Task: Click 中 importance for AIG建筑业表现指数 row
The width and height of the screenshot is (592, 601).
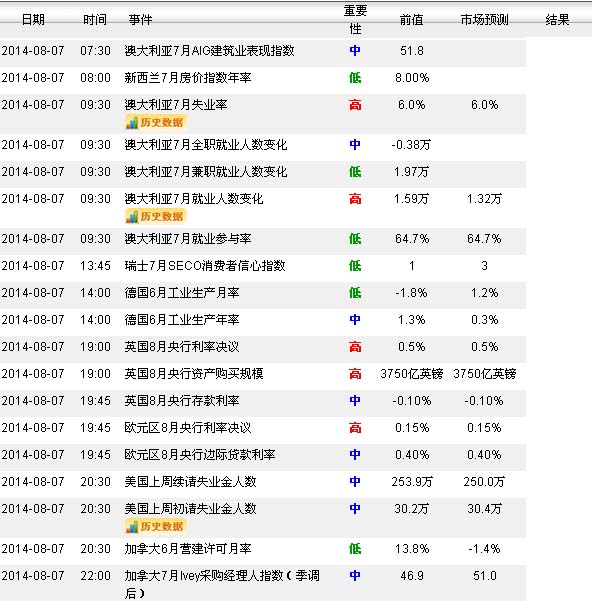Action: [355, 51]
